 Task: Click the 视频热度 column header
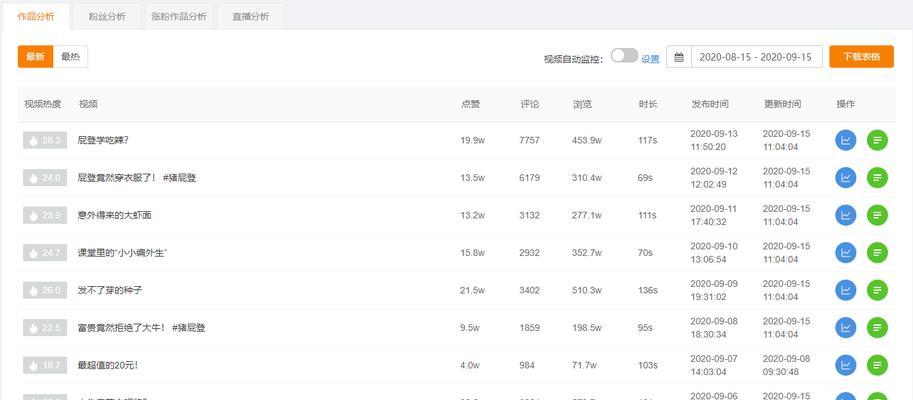[x=43, y=104]
